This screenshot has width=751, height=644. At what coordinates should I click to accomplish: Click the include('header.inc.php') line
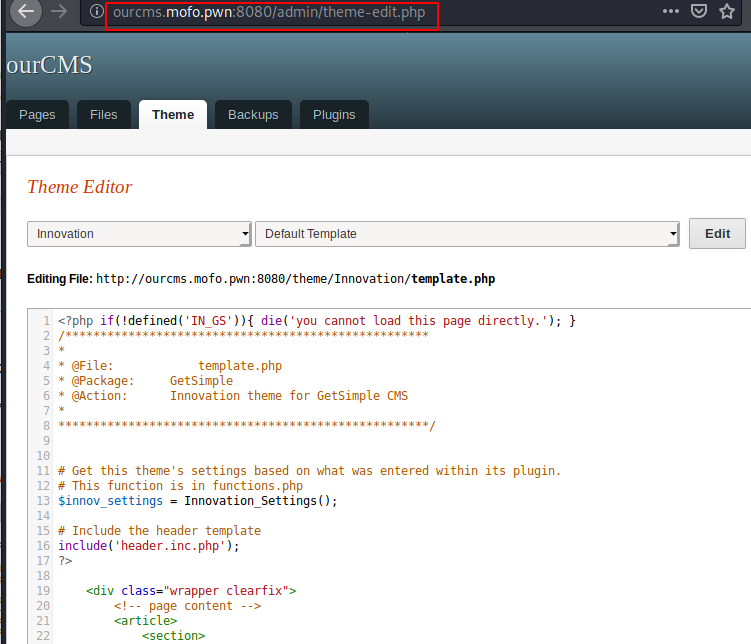[148, 545]
